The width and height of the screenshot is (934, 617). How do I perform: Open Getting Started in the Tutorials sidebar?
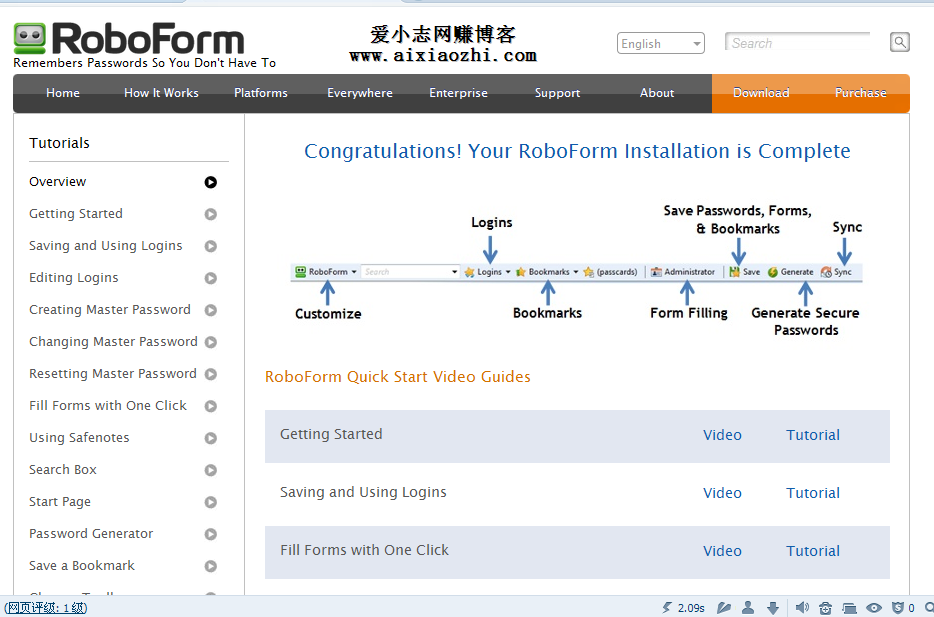(76, 214)
